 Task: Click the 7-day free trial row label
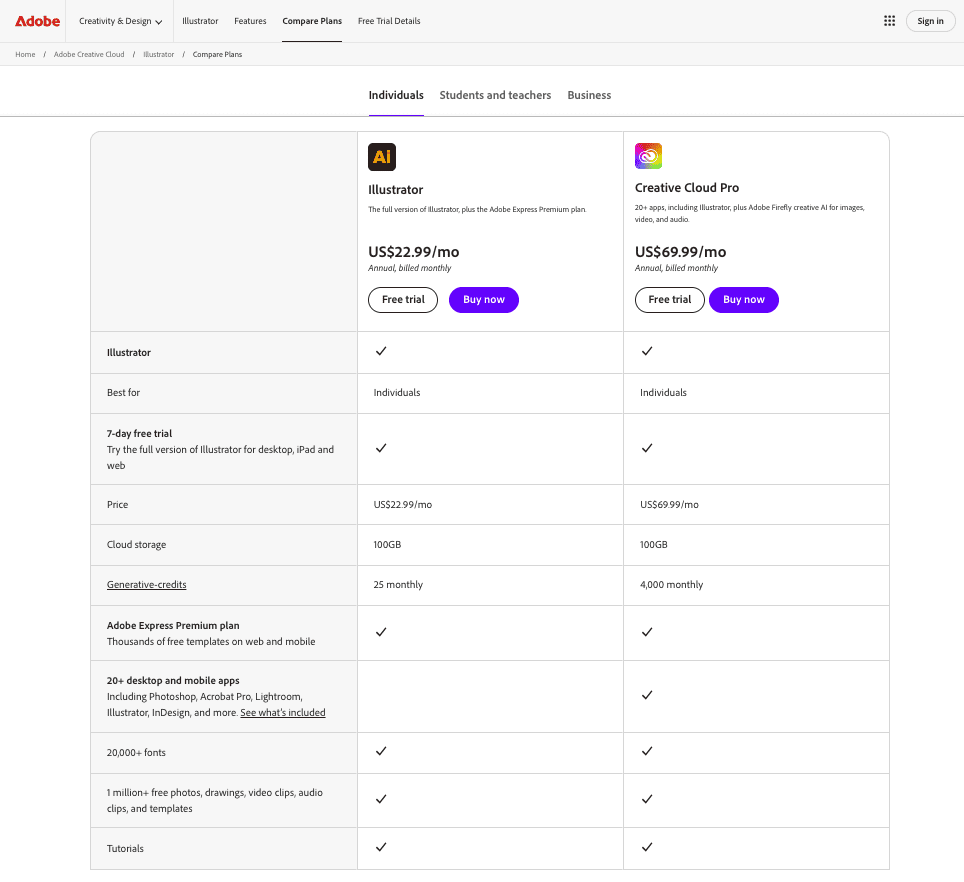pos(140,433)
